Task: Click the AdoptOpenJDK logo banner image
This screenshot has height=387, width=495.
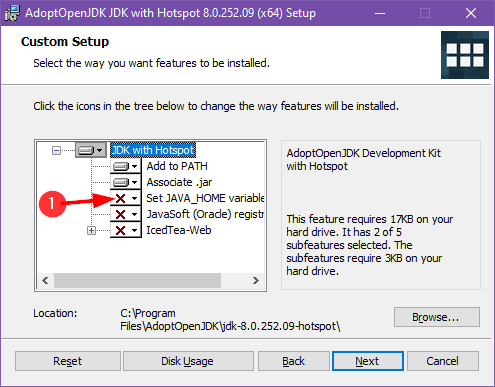Action: (x=465, y=55)
